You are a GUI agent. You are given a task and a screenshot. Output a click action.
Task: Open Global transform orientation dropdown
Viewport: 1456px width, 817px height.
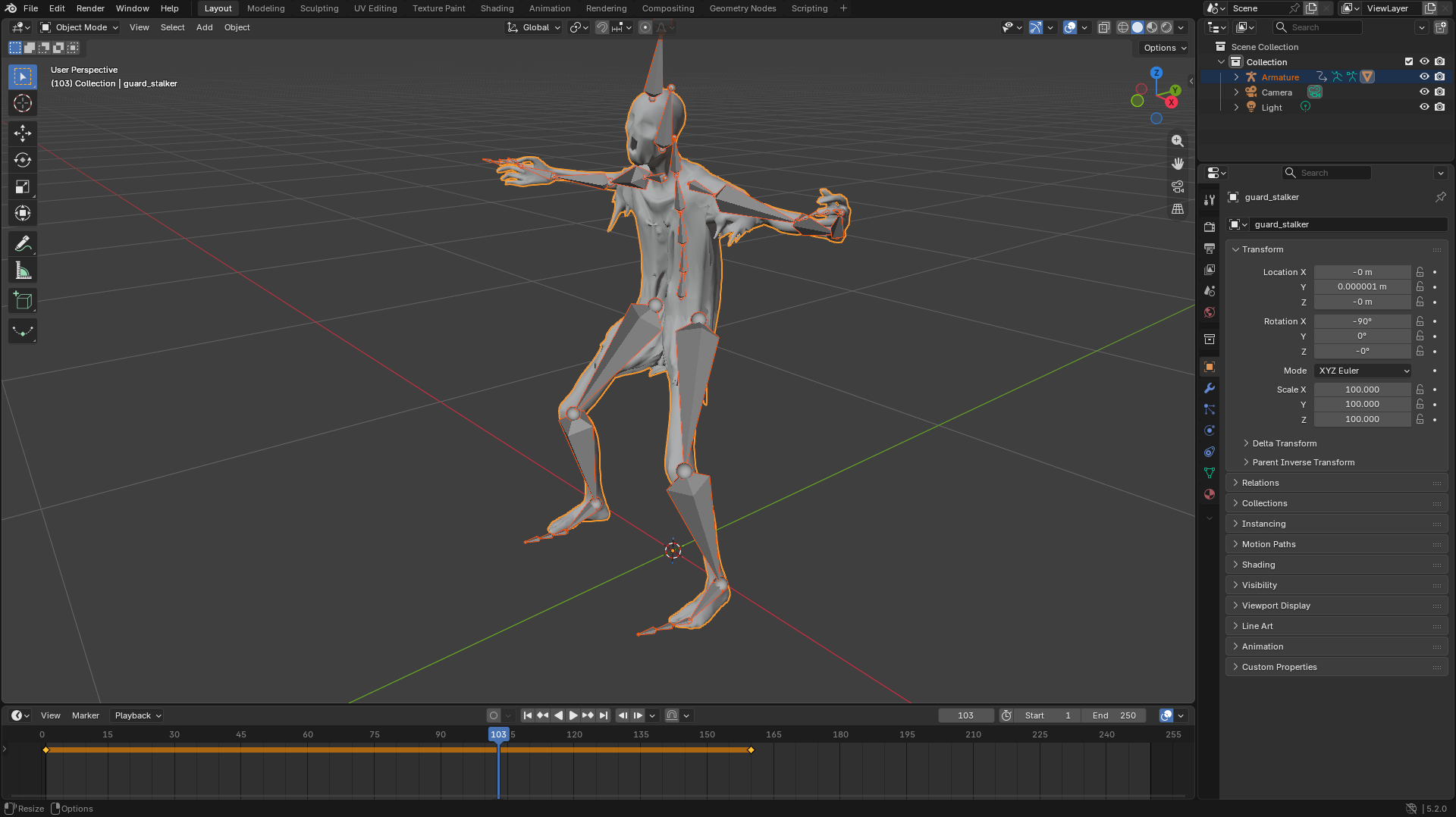pyautogui.click(x=534, y=27)
